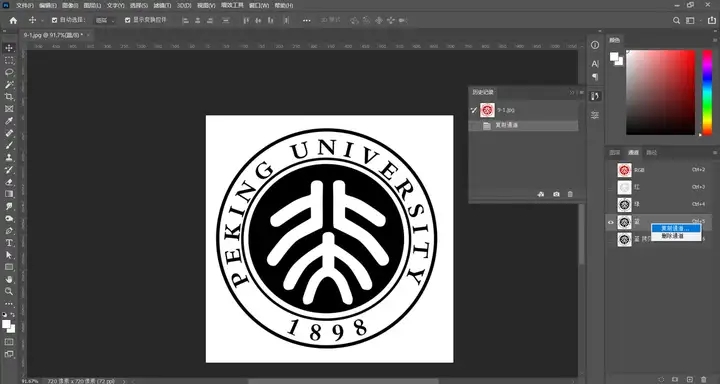This screenshot has width=720, height=384.
Task: Click the Share icon at top right
Action: [x=712, y=20]
